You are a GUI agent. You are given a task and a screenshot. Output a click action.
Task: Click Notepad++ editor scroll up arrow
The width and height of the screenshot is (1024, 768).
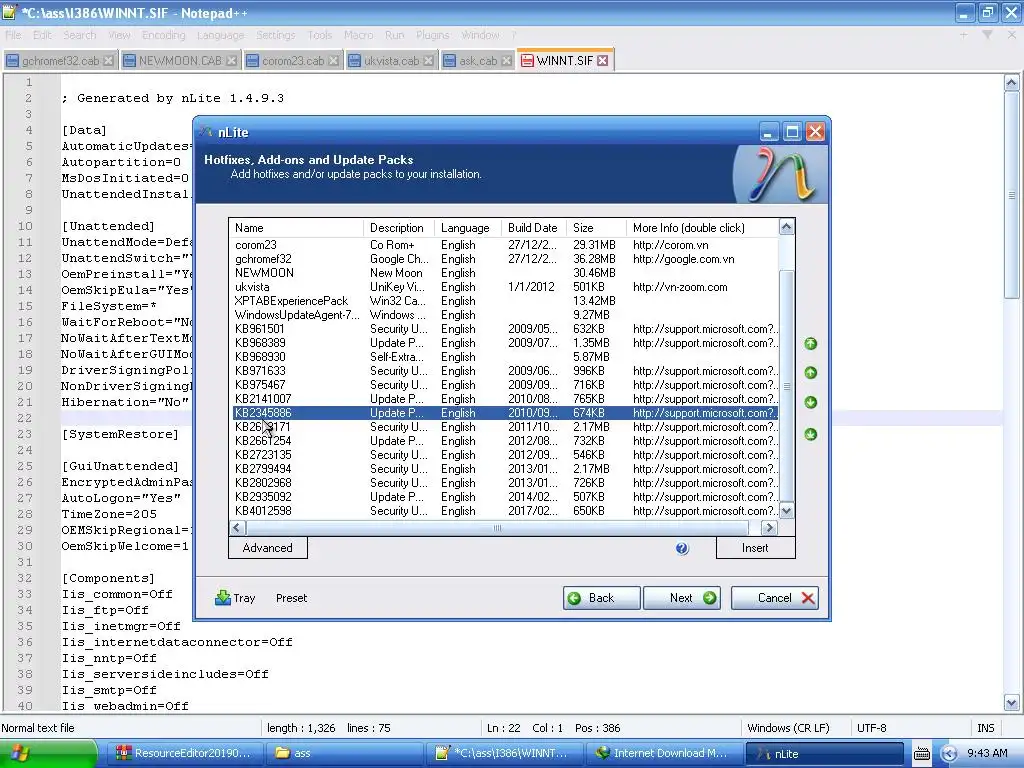pos(1011,83)
